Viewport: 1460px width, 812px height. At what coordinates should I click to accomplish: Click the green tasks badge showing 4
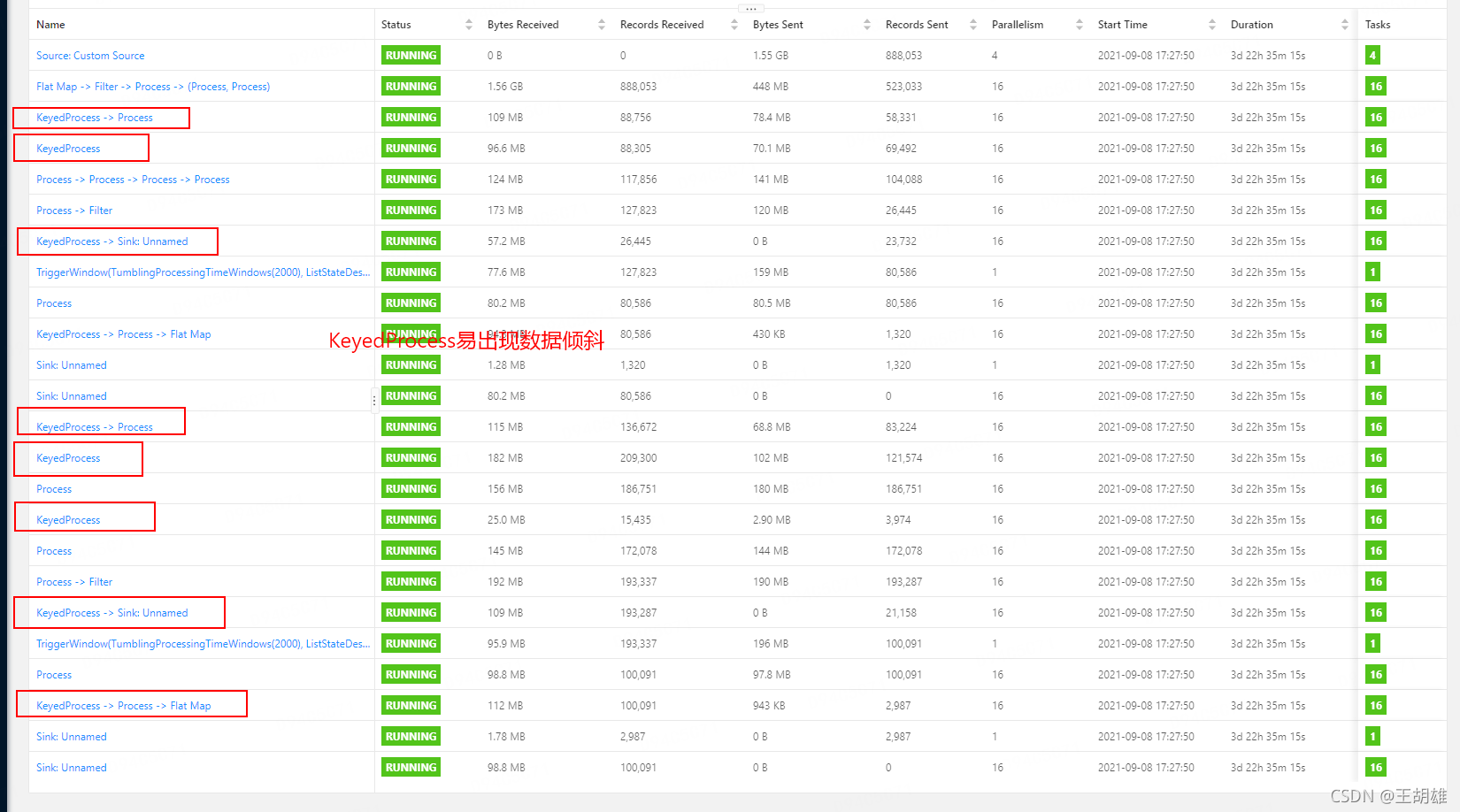(x=1372, y=56)
